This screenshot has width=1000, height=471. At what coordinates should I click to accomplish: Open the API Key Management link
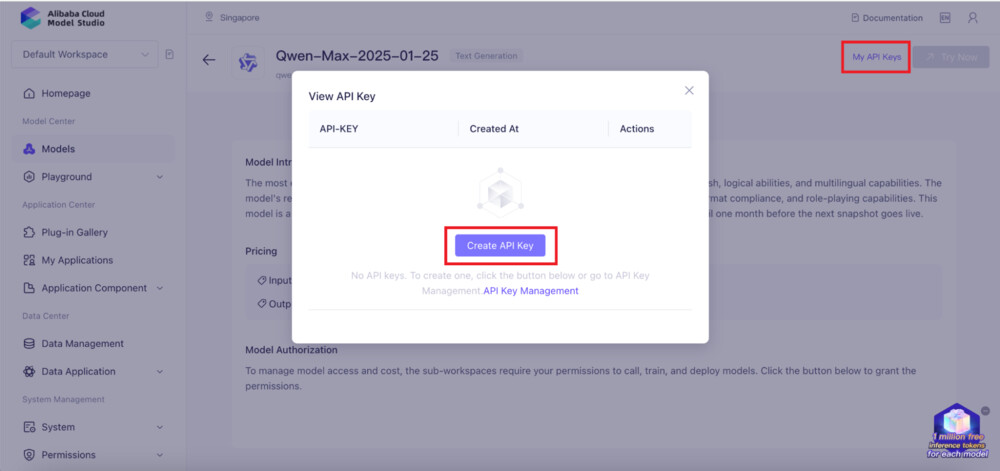coord(531,291)
